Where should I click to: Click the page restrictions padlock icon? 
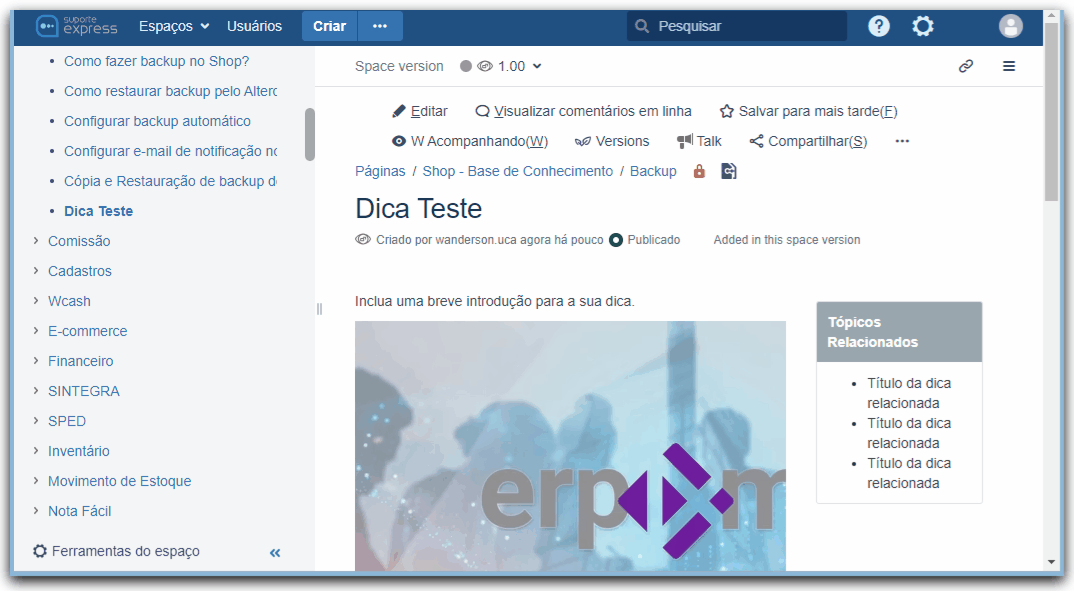(699, 171)
